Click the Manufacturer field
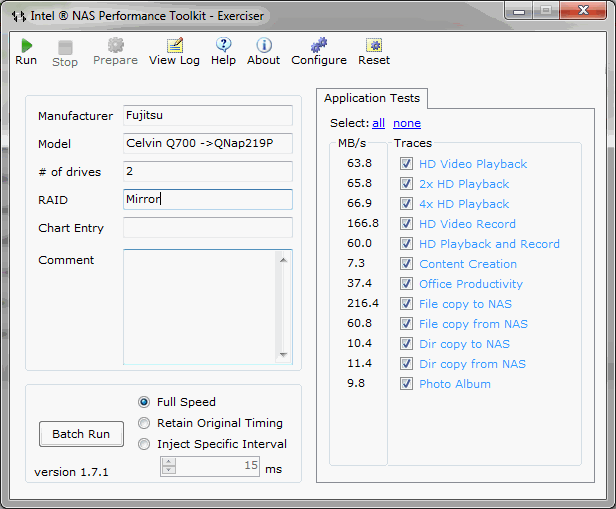 click(x=208, y=115)
